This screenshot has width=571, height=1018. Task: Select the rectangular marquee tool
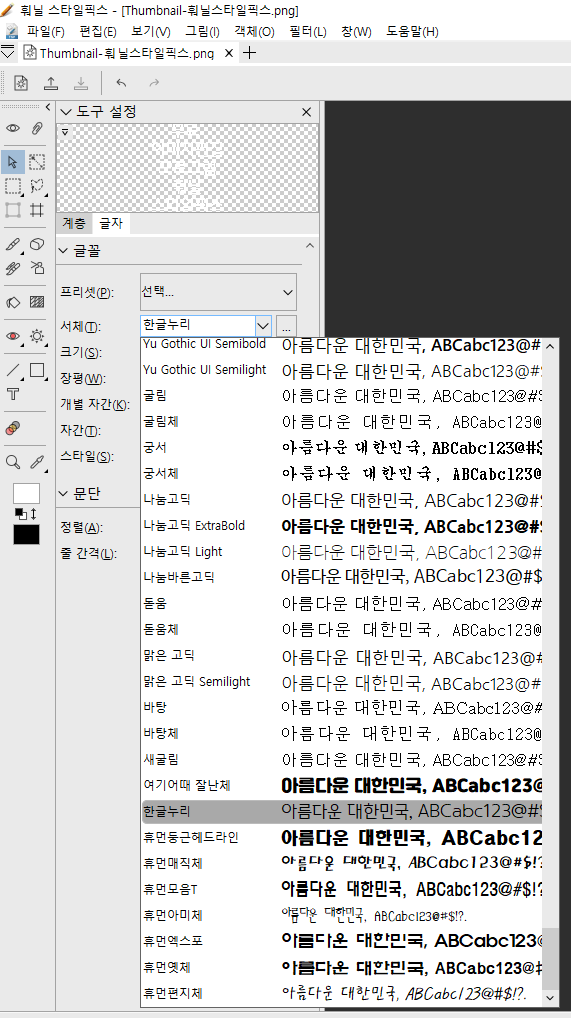pyautogui.click(x=13, y=186)
